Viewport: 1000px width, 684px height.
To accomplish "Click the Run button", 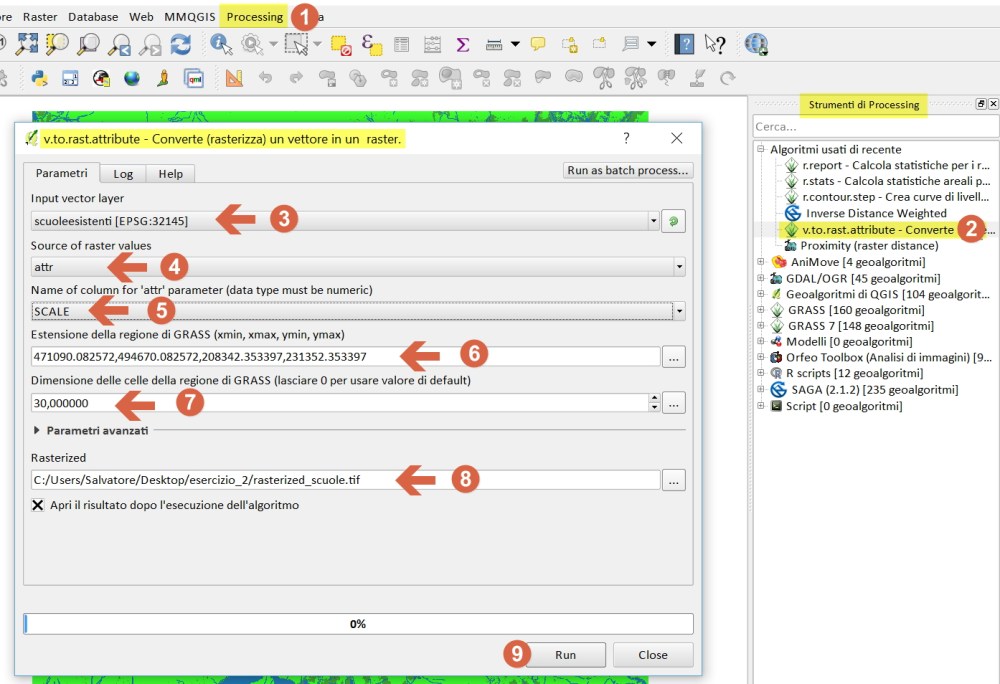I will [x=565, y=655].
